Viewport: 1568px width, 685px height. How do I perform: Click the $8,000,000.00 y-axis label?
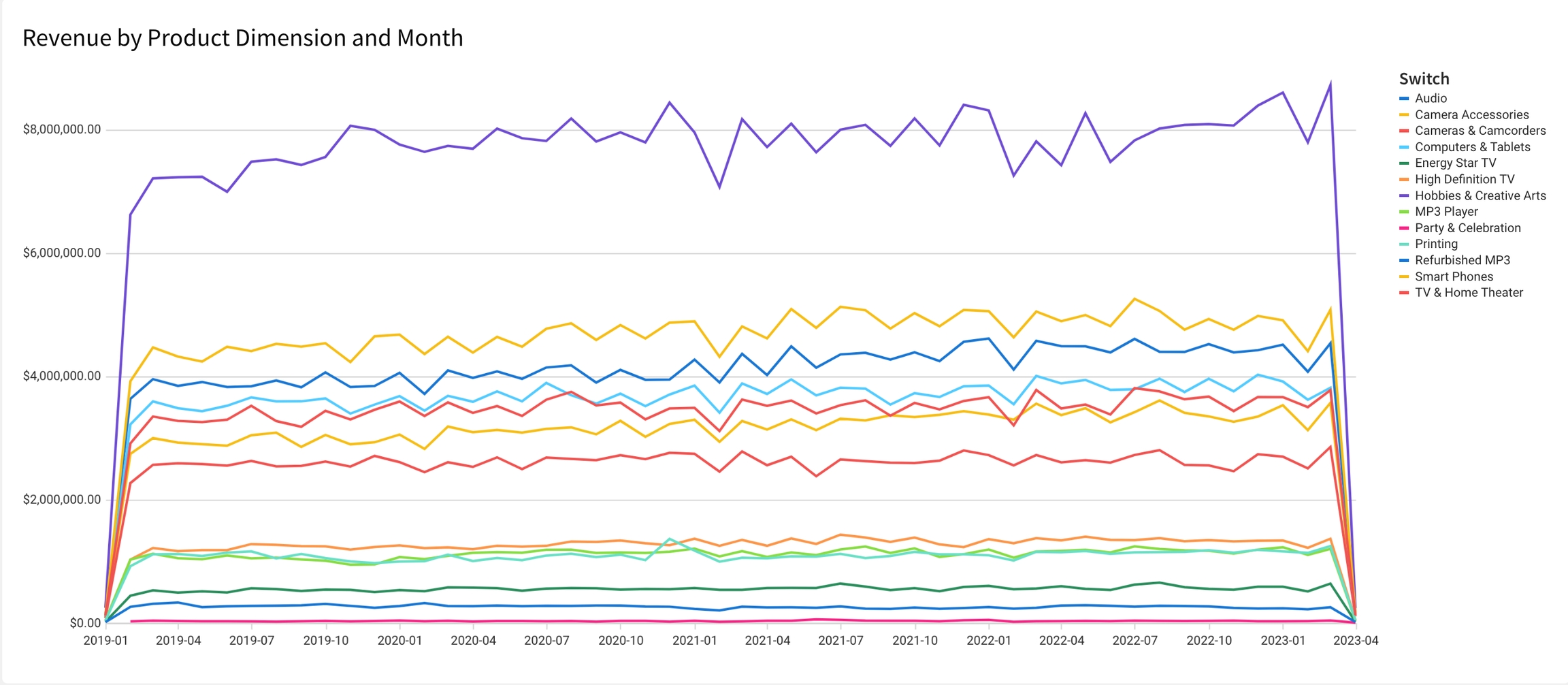coord(62,129)
